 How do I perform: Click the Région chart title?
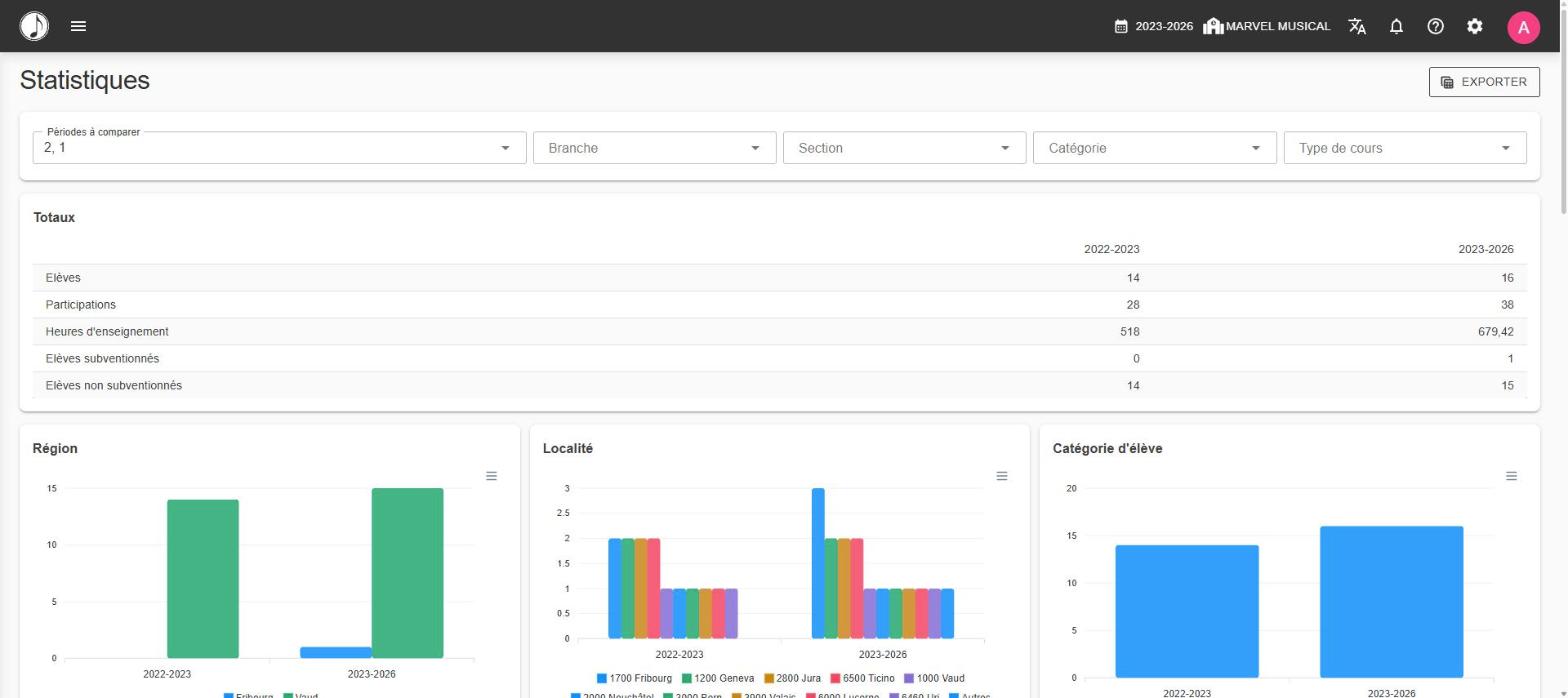tap(55, 449)
